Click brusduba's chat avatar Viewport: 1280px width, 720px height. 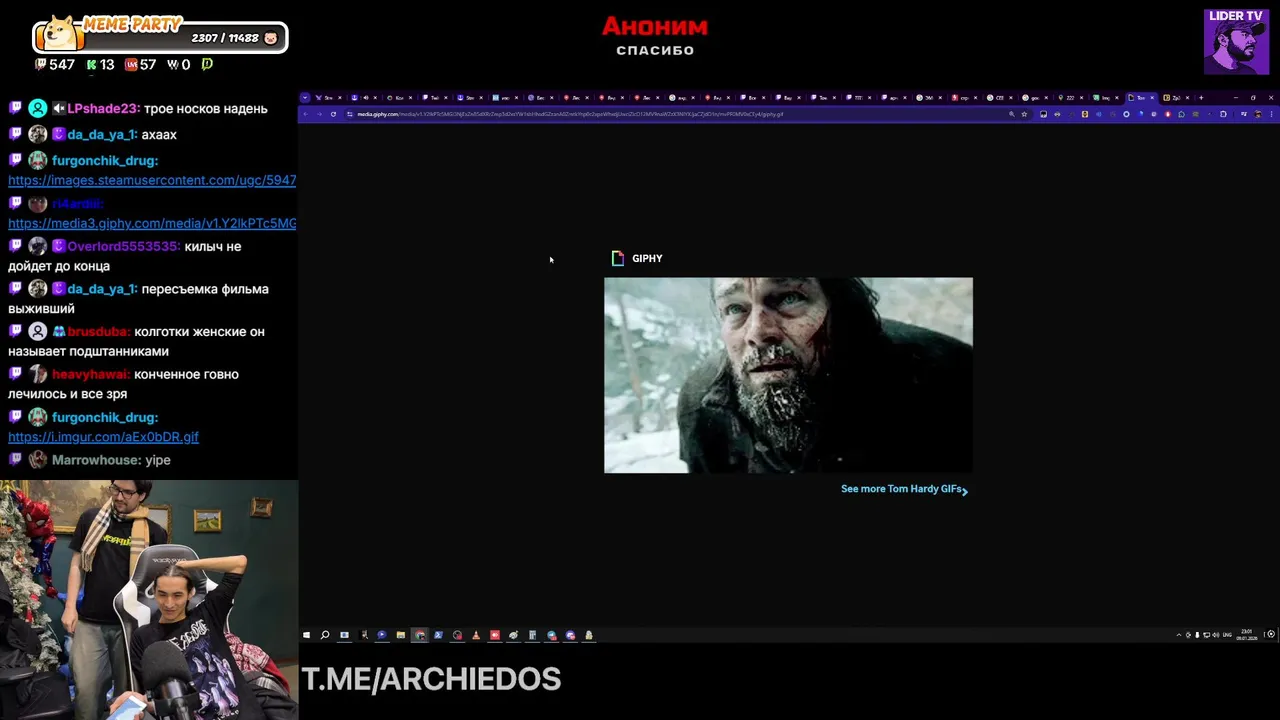tap(37, 331)
